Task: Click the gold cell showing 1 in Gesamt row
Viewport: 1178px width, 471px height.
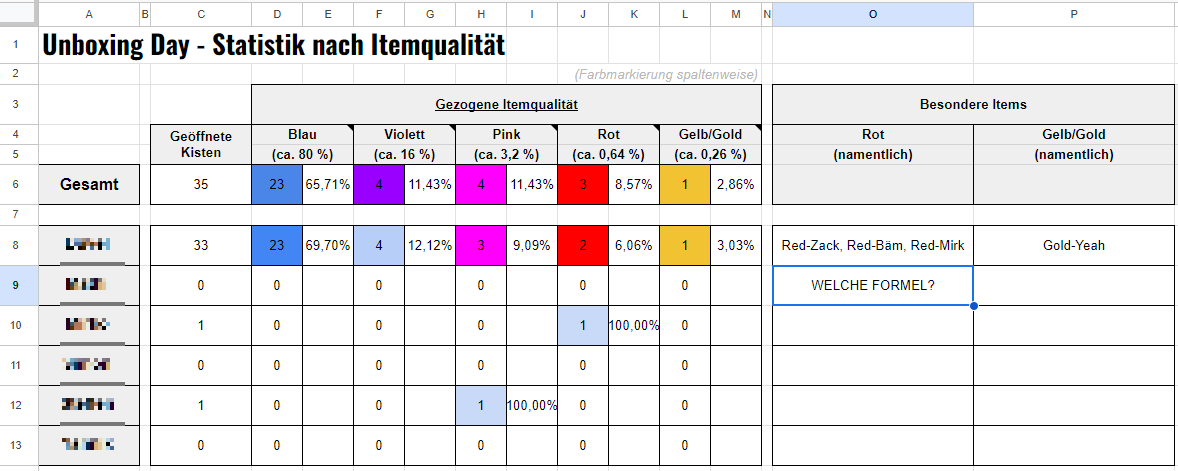Action: tap(684, 184)
